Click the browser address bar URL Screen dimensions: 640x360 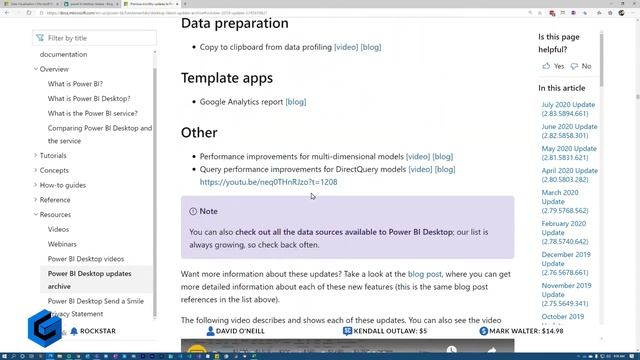coord(157,13)
